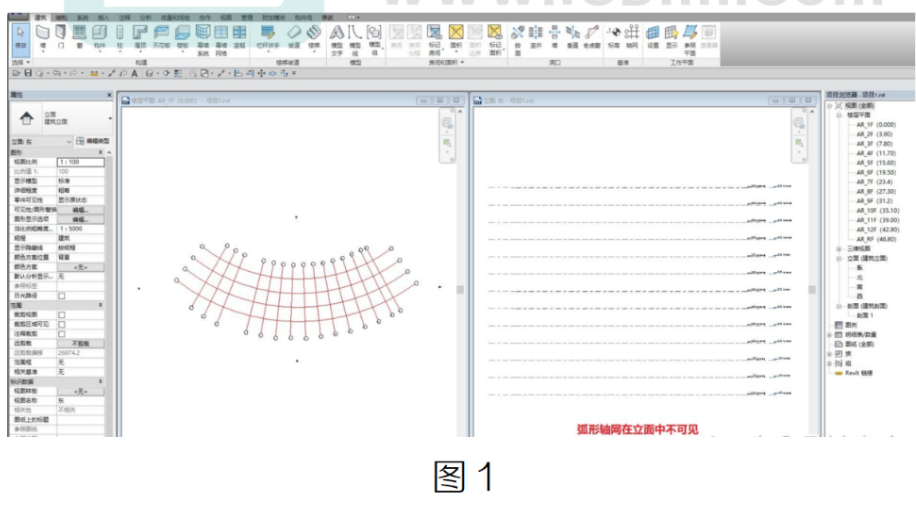Click the 不剪裁 far clipping button
Viewport: 916px width, 511px height.
[81, 343]
